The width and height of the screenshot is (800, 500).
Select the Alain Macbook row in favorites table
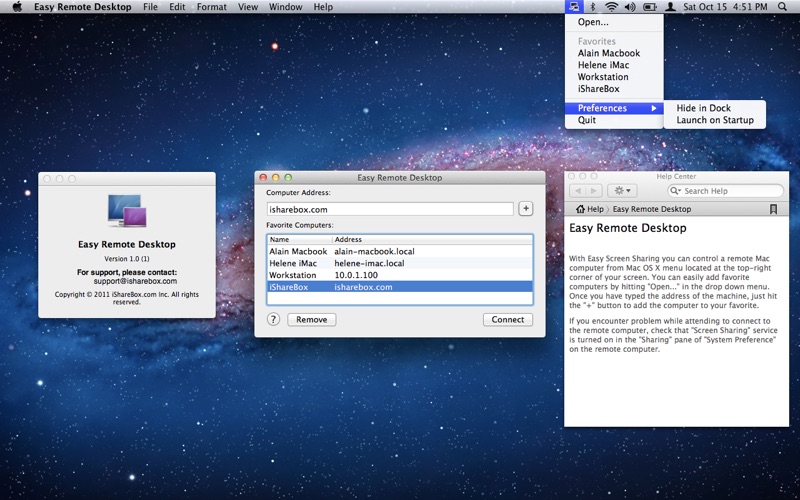(399, 251)
